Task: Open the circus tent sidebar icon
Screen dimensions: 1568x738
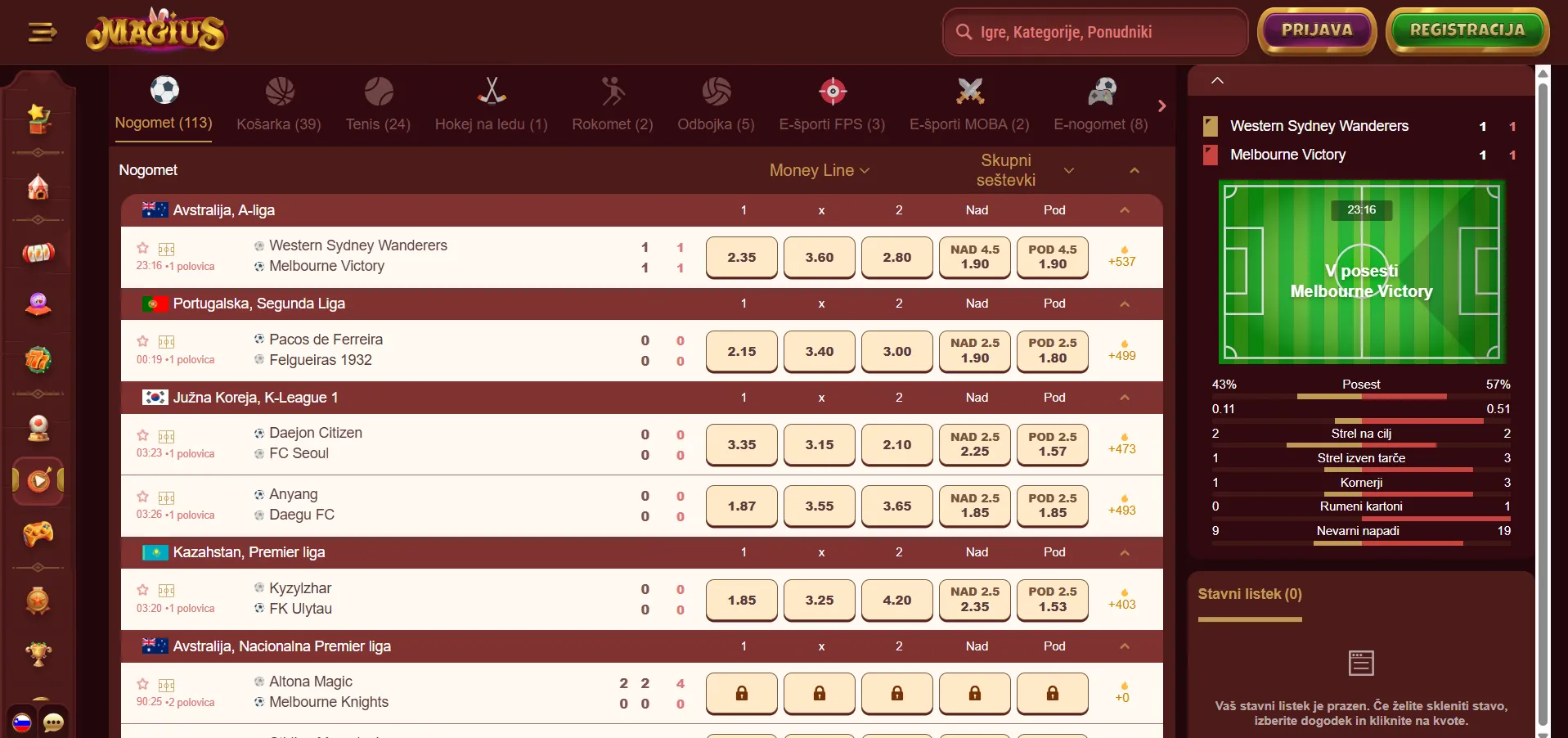Action: pos(38,187)
